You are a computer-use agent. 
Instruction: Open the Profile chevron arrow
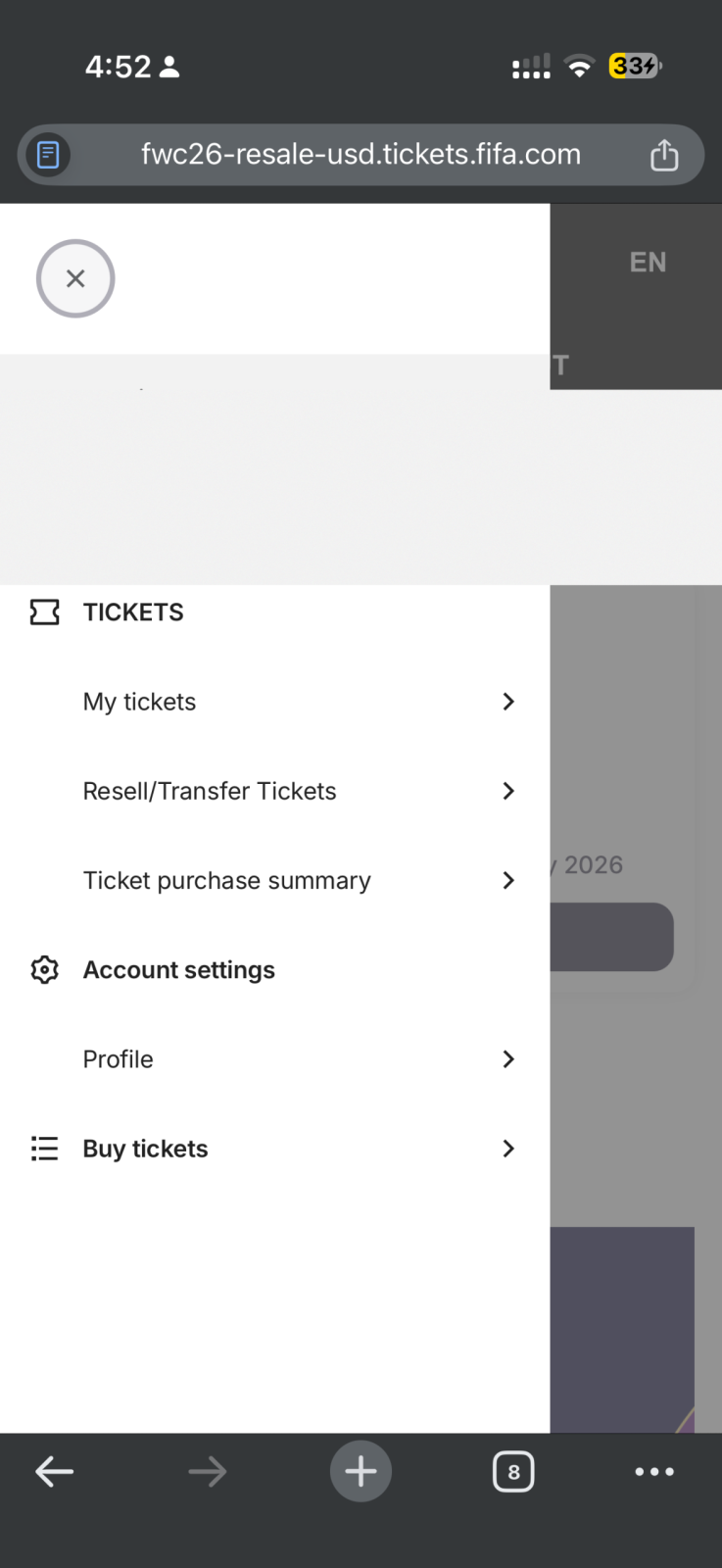pyautogui.click(x=508, y=1059)
